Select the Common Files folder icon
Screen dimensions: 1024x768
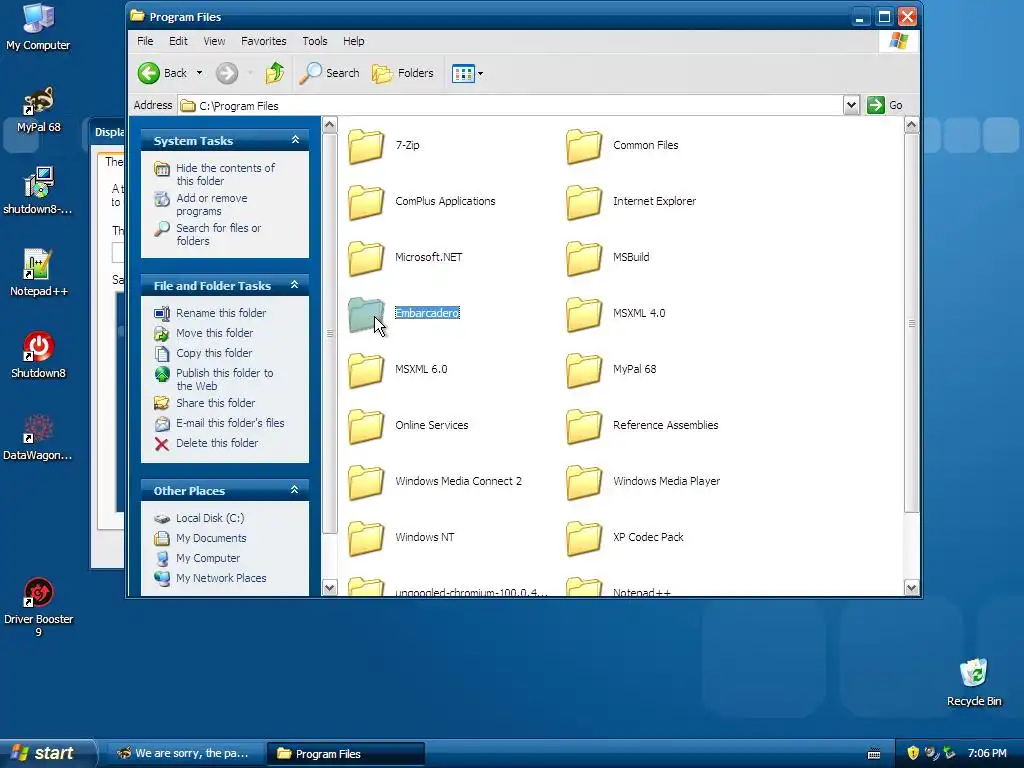pos(584,146)
